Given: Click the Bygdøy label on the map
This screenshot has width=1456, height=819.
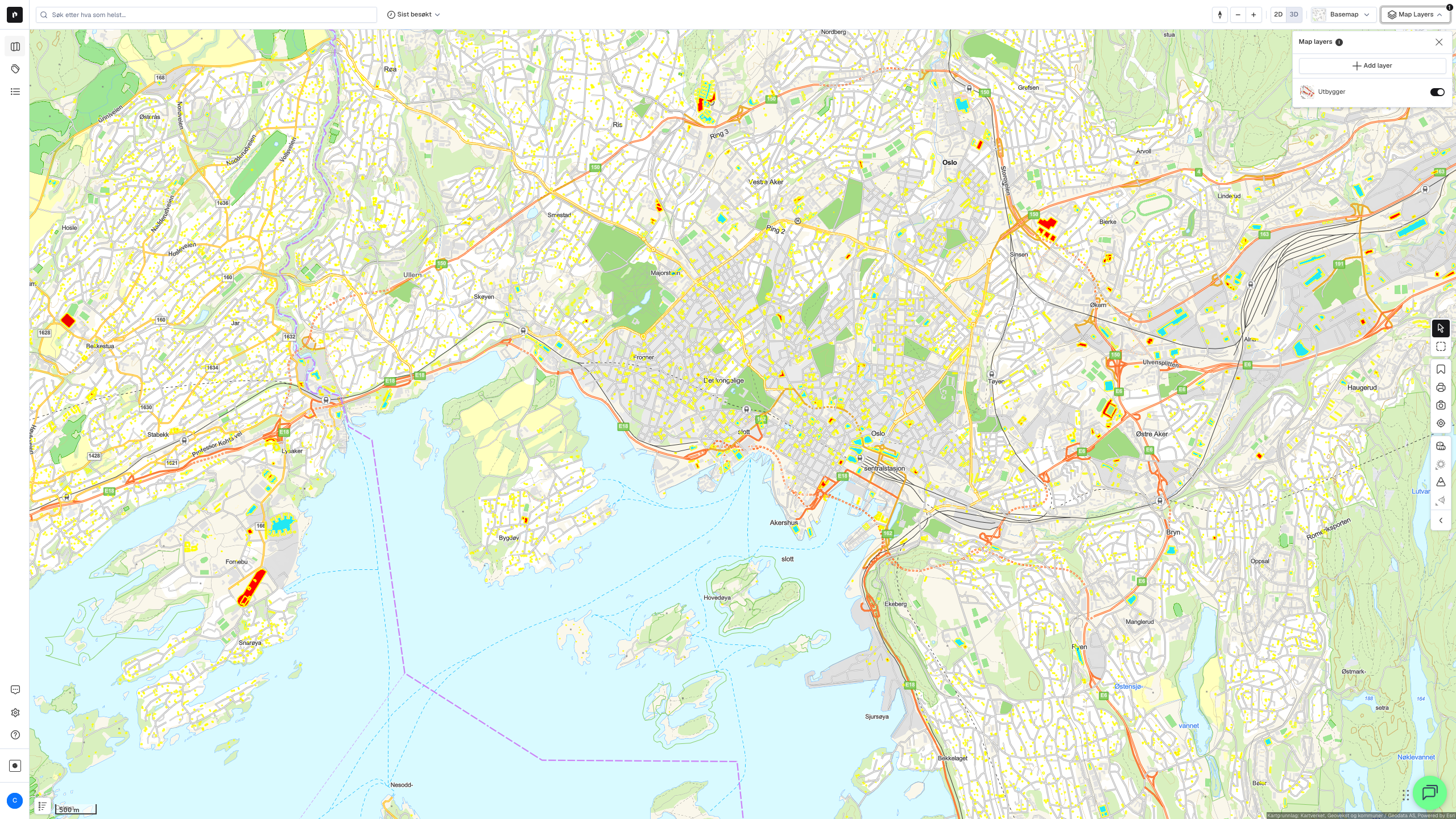Looking at the screenshot, I should [x=509, y=538].
